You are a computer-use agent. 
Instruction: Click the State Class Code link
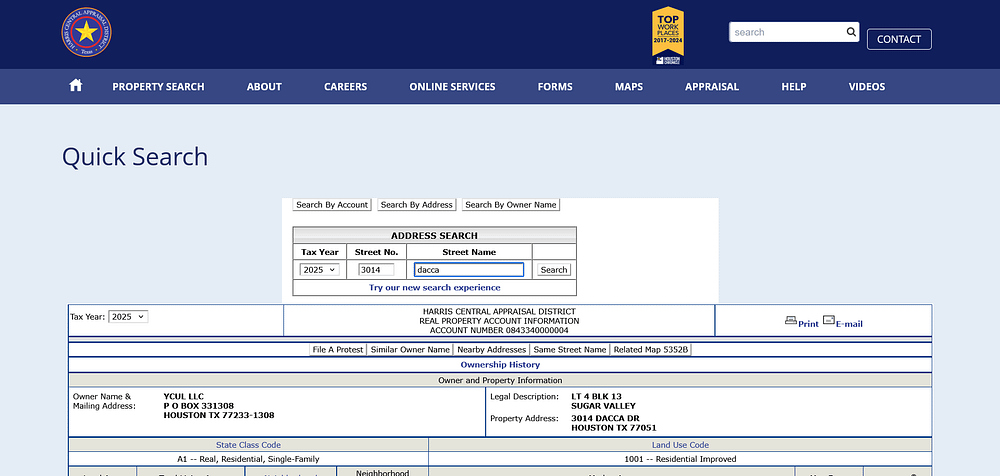point(248,445)
